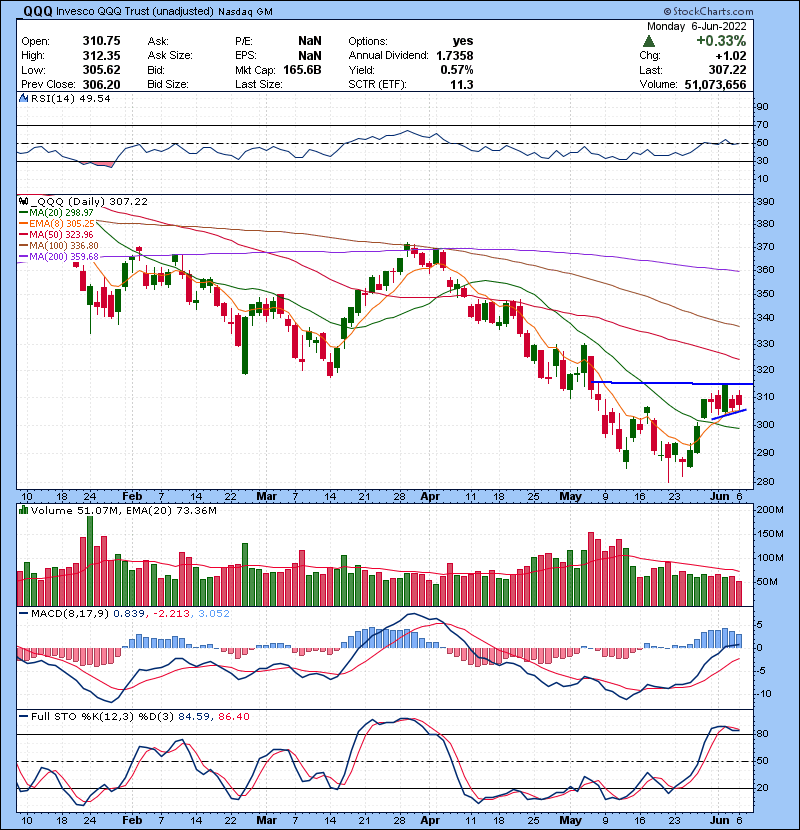This screenshot has height=830, width=800.
Task: Click the Mar label on price chart axis
Action: (x=266, y=497)
